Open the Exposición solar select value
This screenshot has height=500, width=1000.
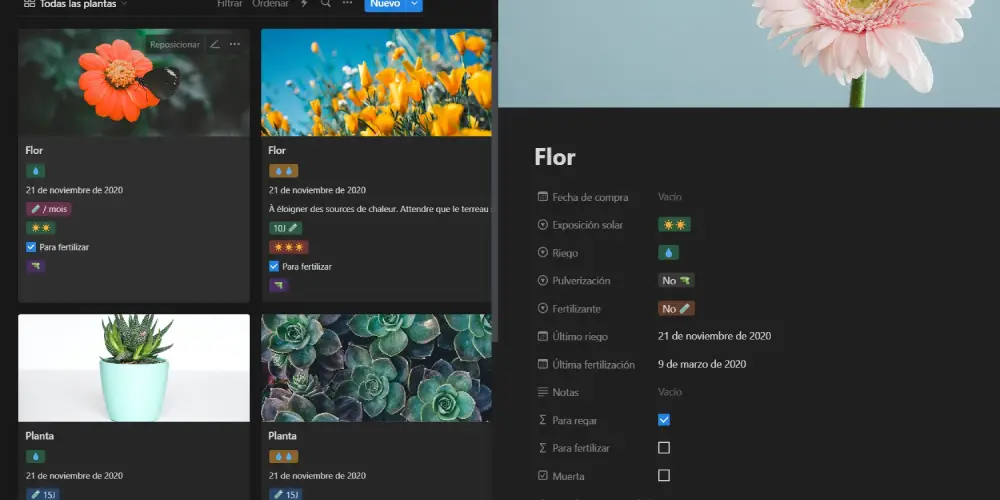[674, 225]
